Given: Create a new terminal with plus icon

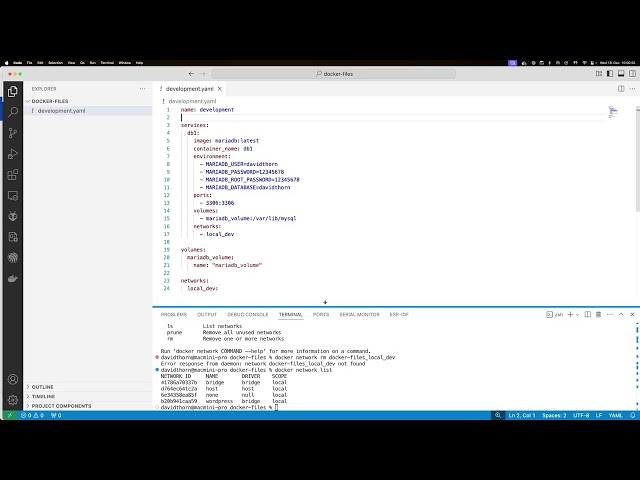Looking at the screenshot, I should [x=570, y=314].
